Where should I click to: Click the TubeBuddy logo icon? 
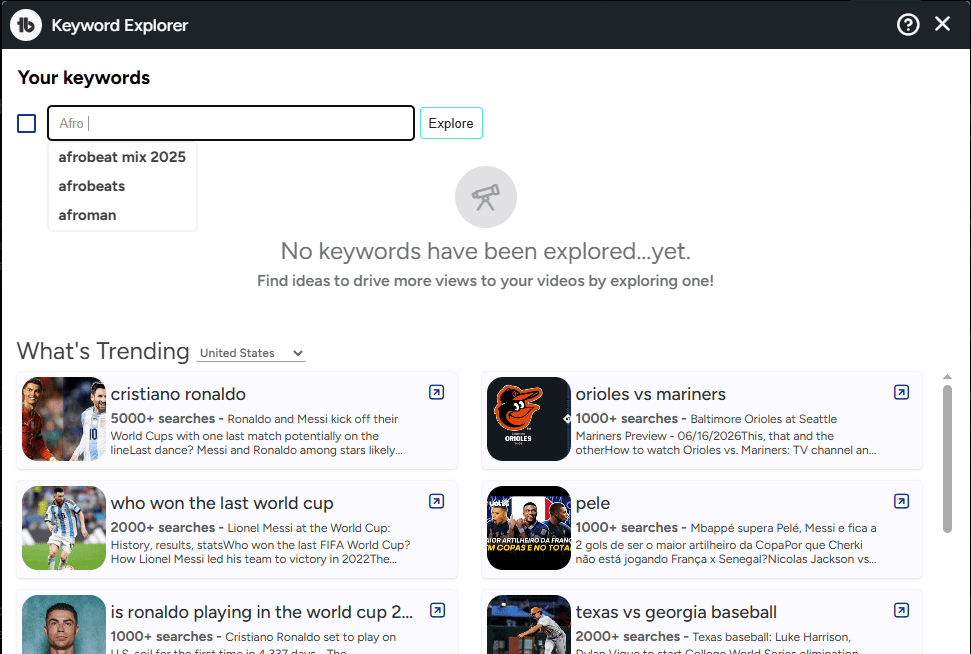point(26,25)
